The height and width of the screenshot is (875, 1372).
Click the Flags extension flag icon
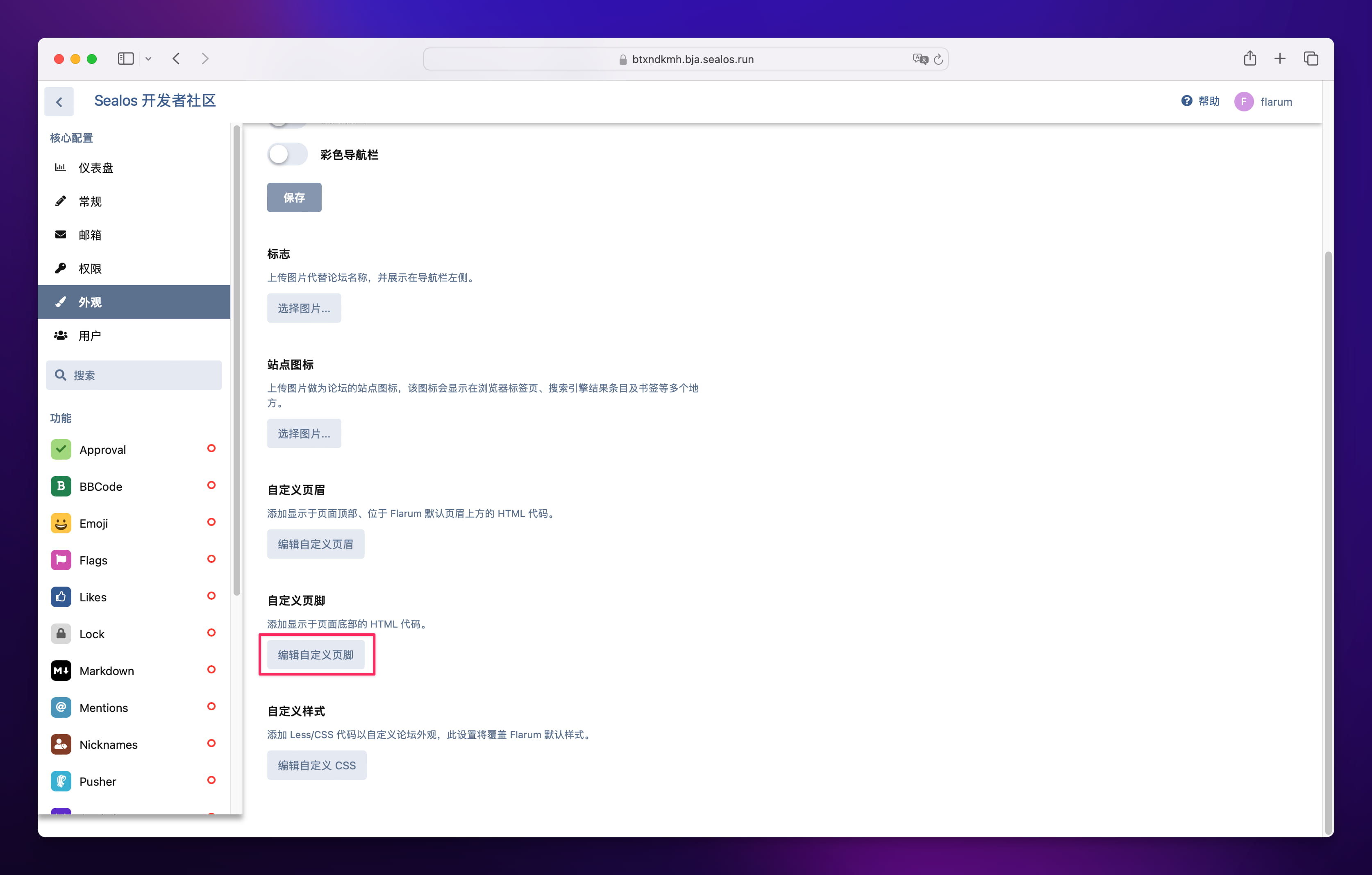click(61, 560)
